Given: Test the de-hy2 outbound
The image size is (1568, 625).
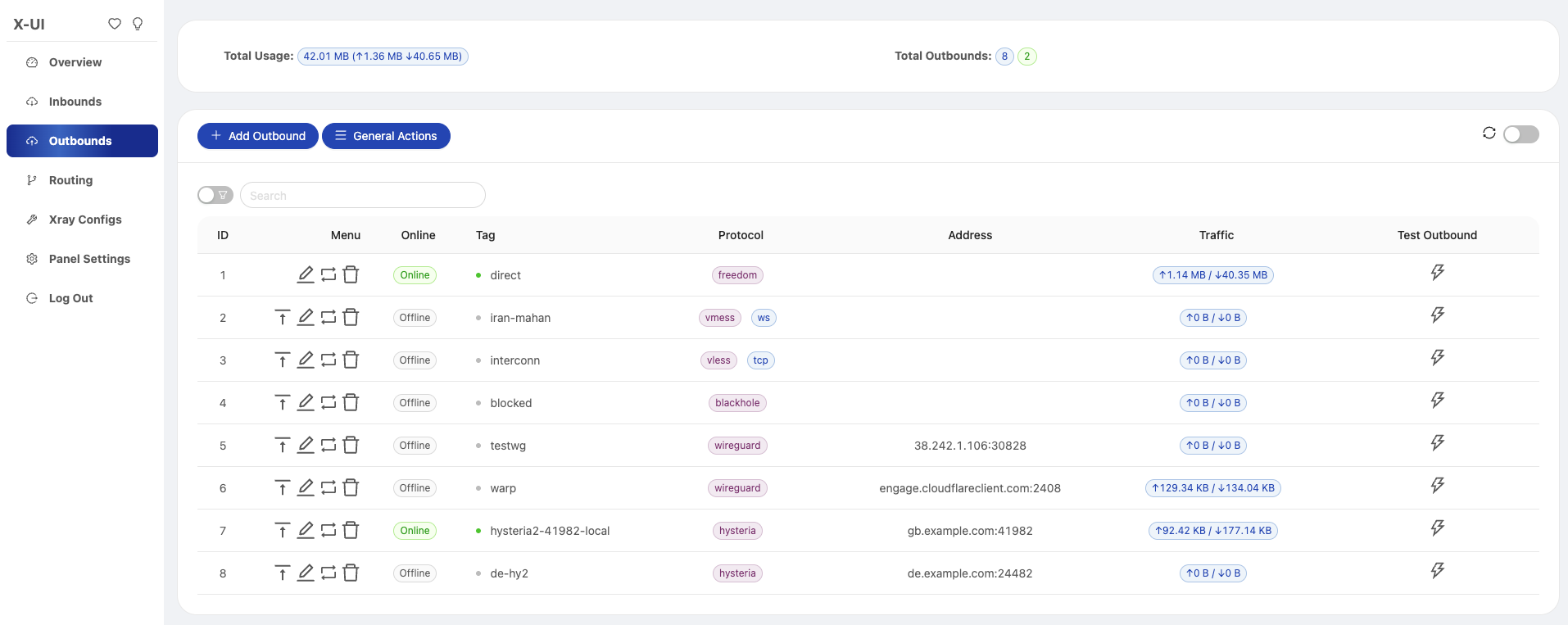Looking at the screenshot, I should point(1438,571).
